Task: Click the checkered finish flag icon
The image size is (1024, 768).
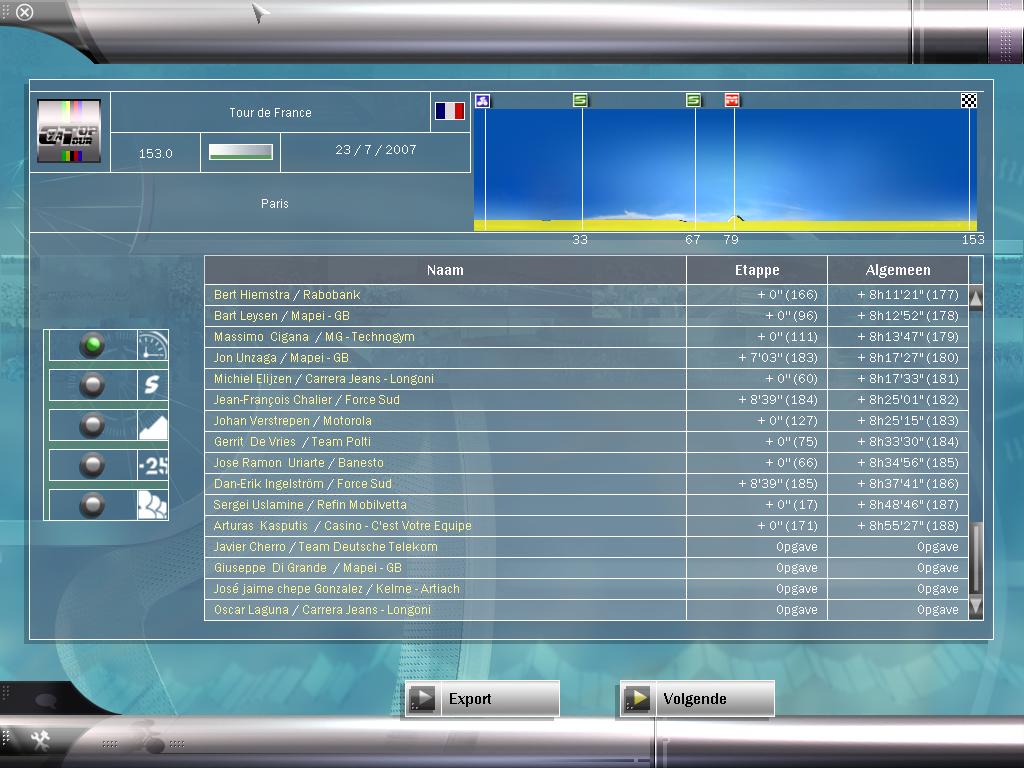Action: pyautogui.click(x=968, y=100)
